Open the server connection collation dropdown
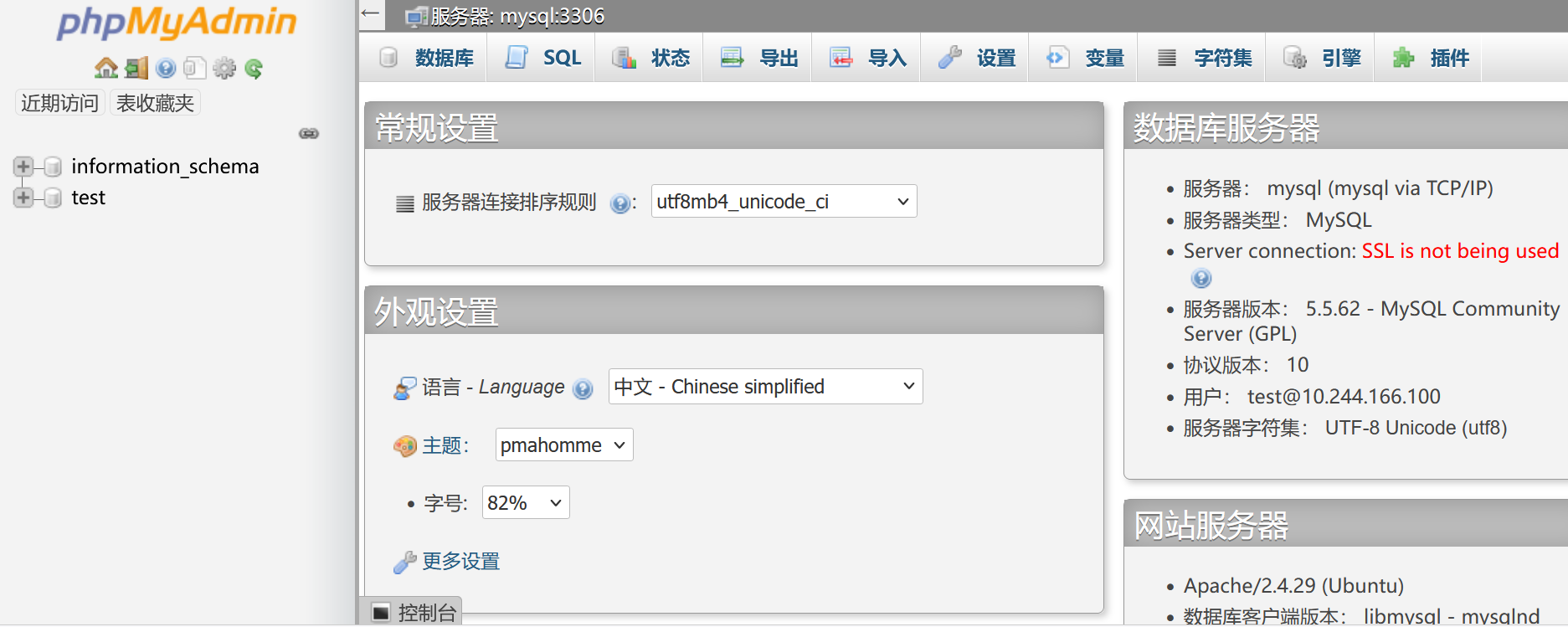1568x627 pixels. (784, 202)
